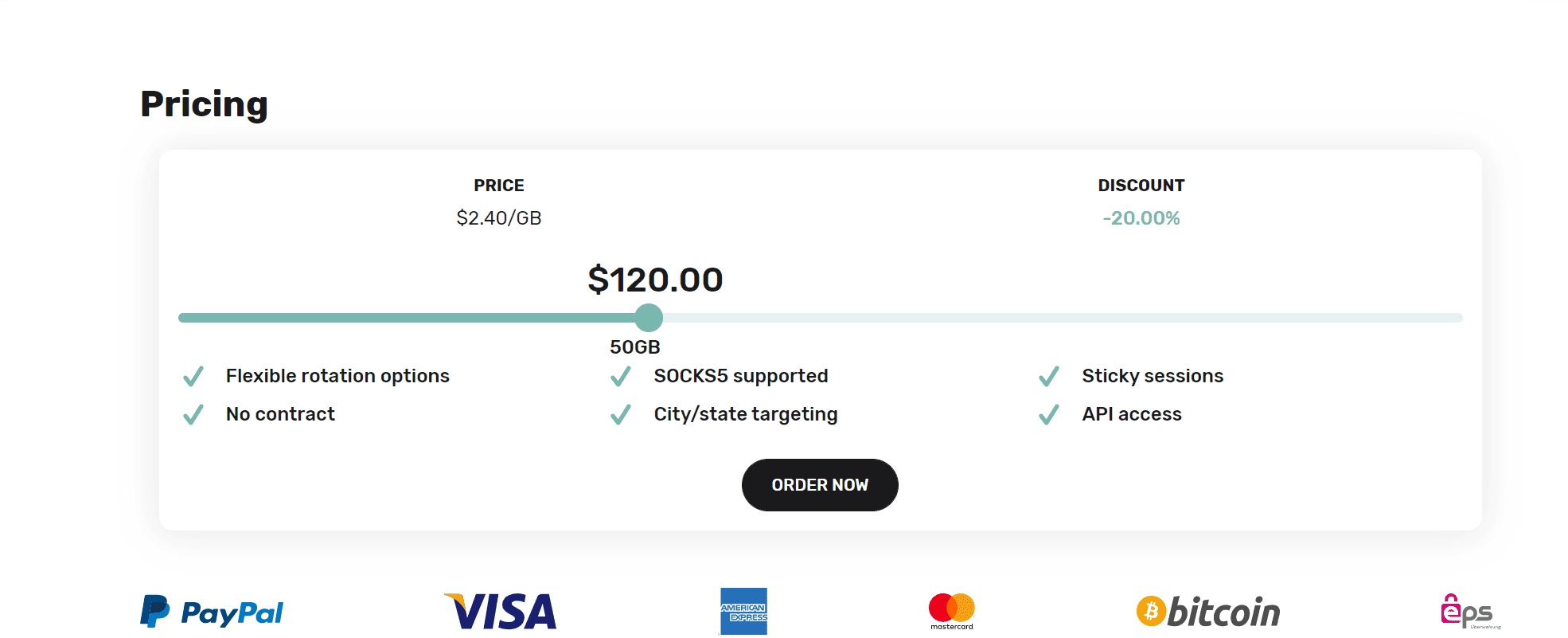Viewport: 1568px width, 638px height.
Task: Click the -20.00% discount value
Action: (x=1141, y=218)
